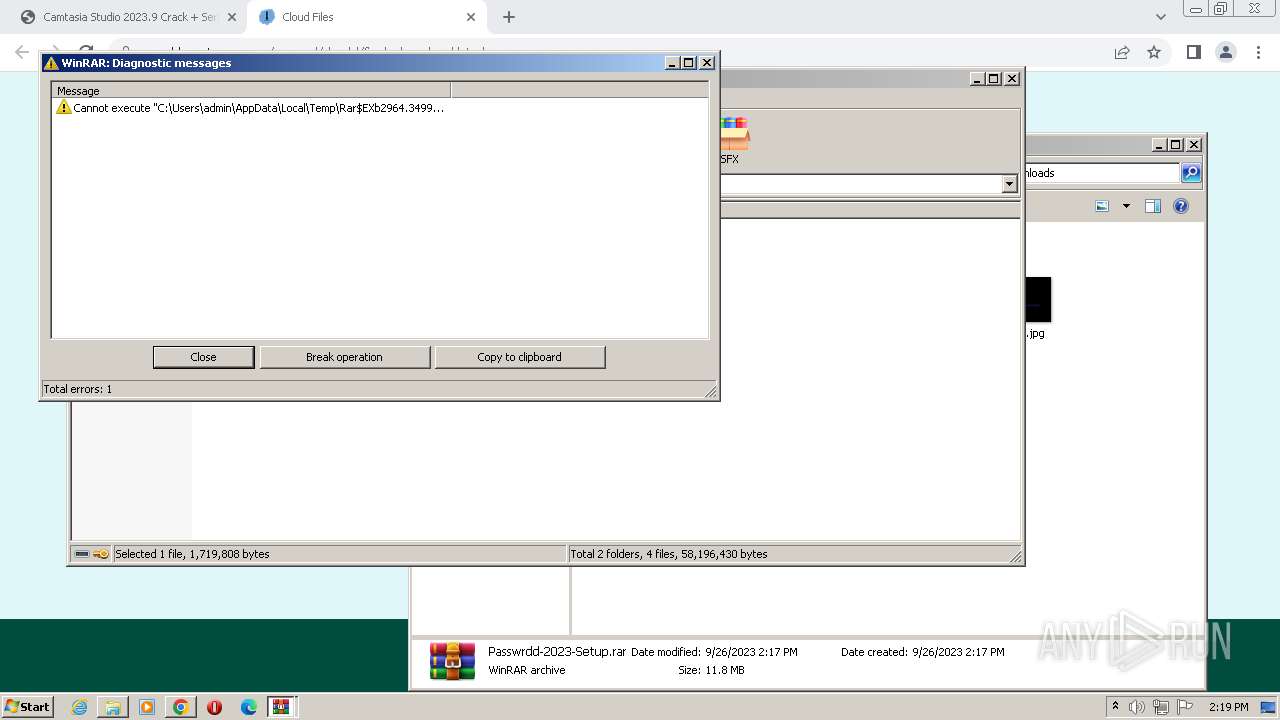Switch to the Cloud Files tab

coord(365,17)
